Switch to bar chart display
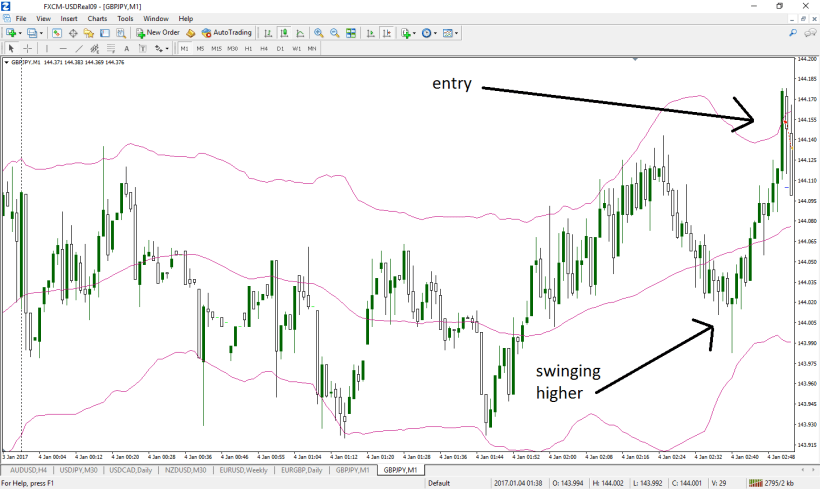The width and height of the screenshot is (820, 489). [268, 33]
